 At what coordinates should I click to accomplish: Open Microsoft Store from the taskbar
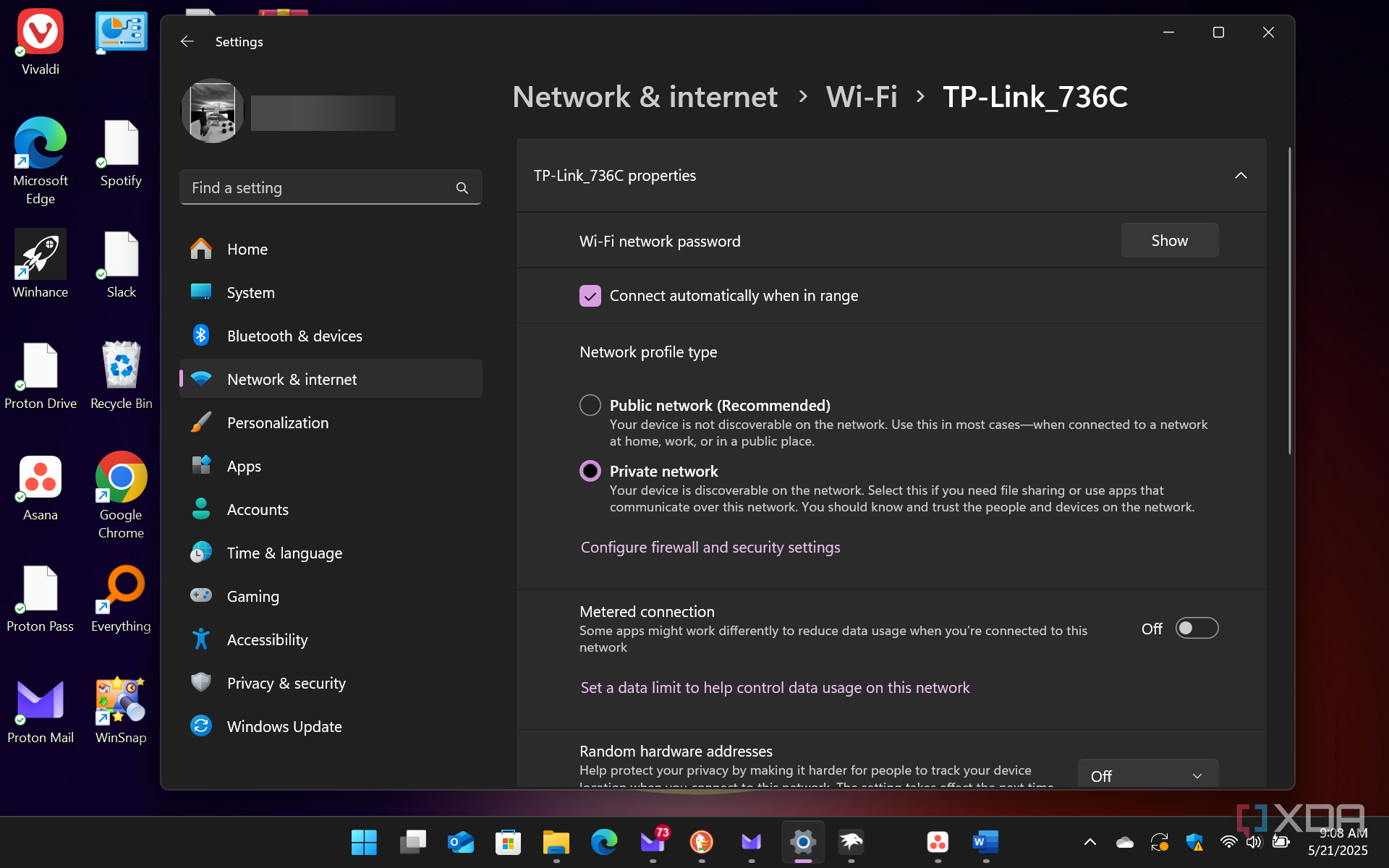click(x=509, y=842)
